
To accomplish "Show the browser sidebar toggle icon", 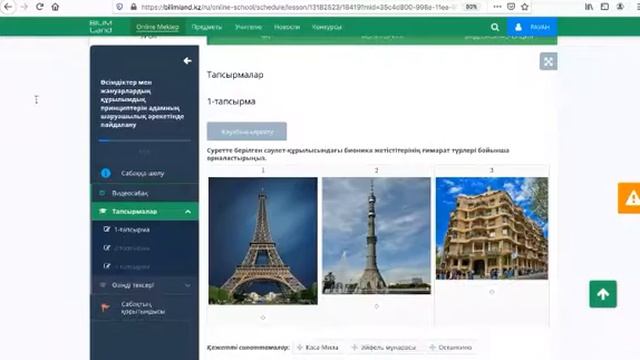I will point(605,7).
